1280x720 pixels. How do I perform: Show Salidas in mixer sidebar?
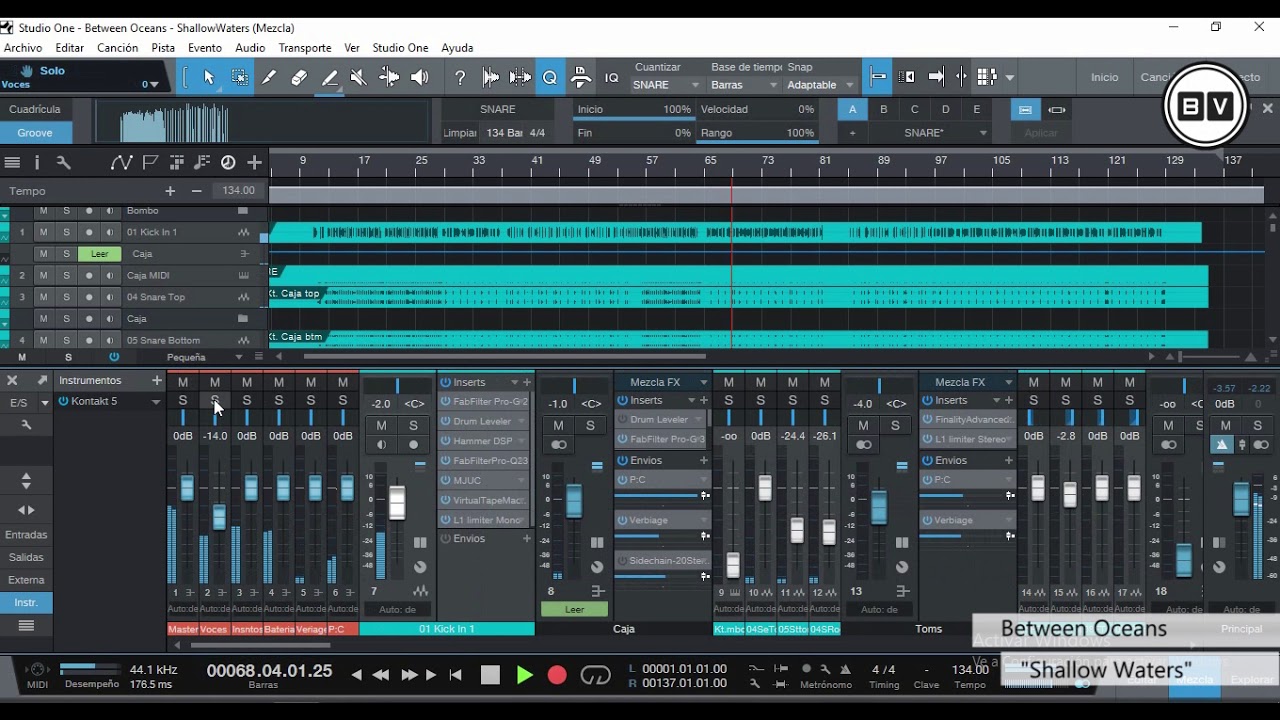(x=26, y=557)
